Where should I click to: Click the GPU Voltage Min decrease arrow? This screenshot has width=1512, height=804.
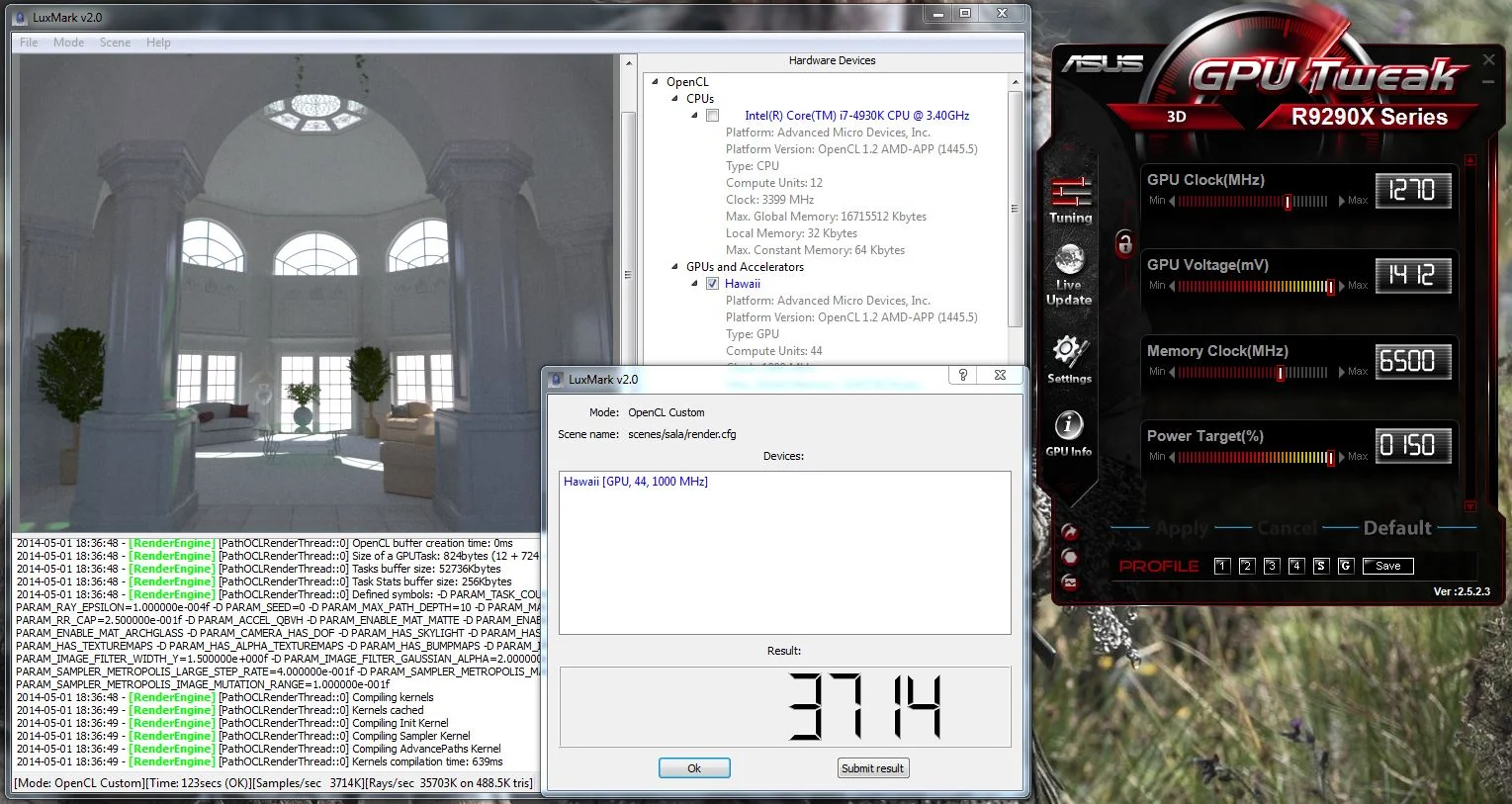coord(1172,286)
